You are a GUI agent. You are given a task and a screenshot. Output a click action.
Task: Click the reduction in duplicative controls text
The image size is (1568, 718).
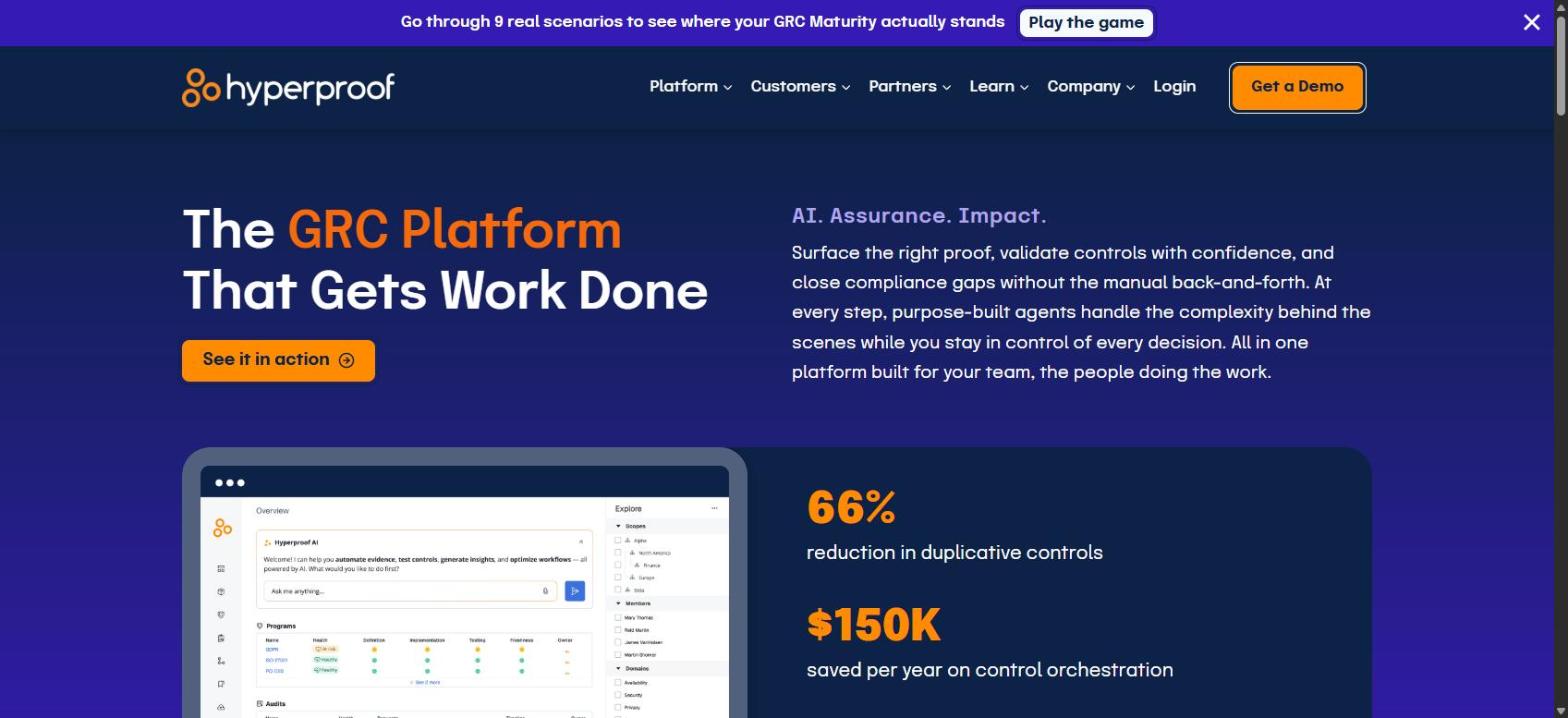[x=955, y=552]
